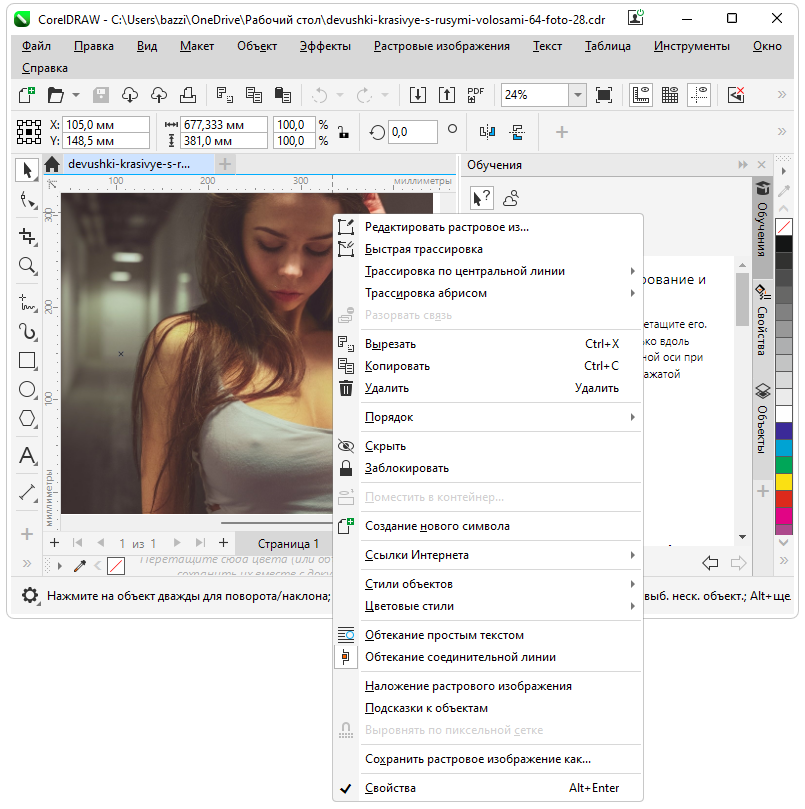Click Скрыть to hide the object
The height and width of the screenshot is (809, 805).
point(488,446)
